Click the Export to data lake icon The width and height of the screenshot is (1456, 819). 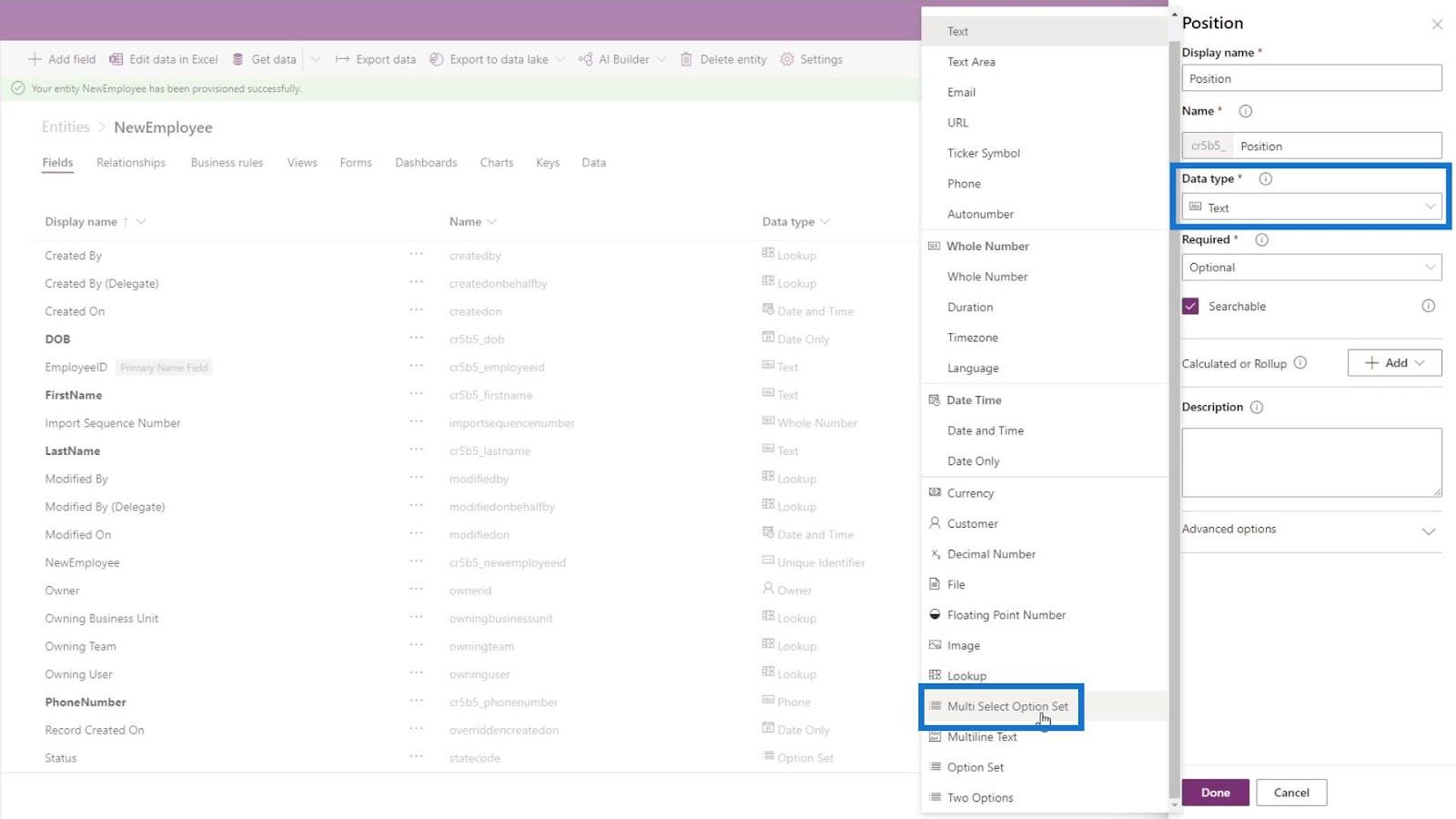point(437,59)
